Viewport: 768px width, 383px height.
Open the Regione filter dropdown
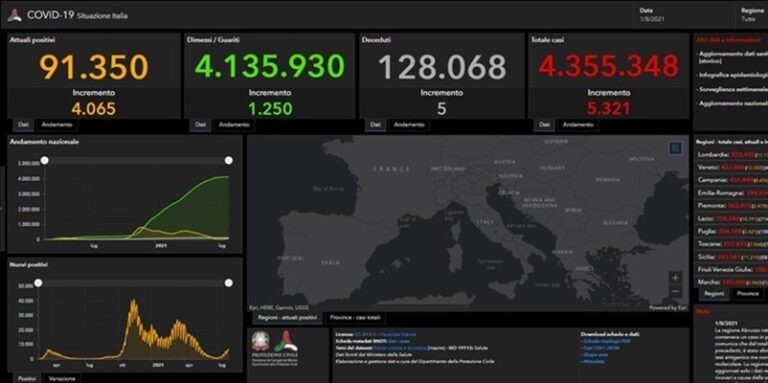tap(753, 15)
